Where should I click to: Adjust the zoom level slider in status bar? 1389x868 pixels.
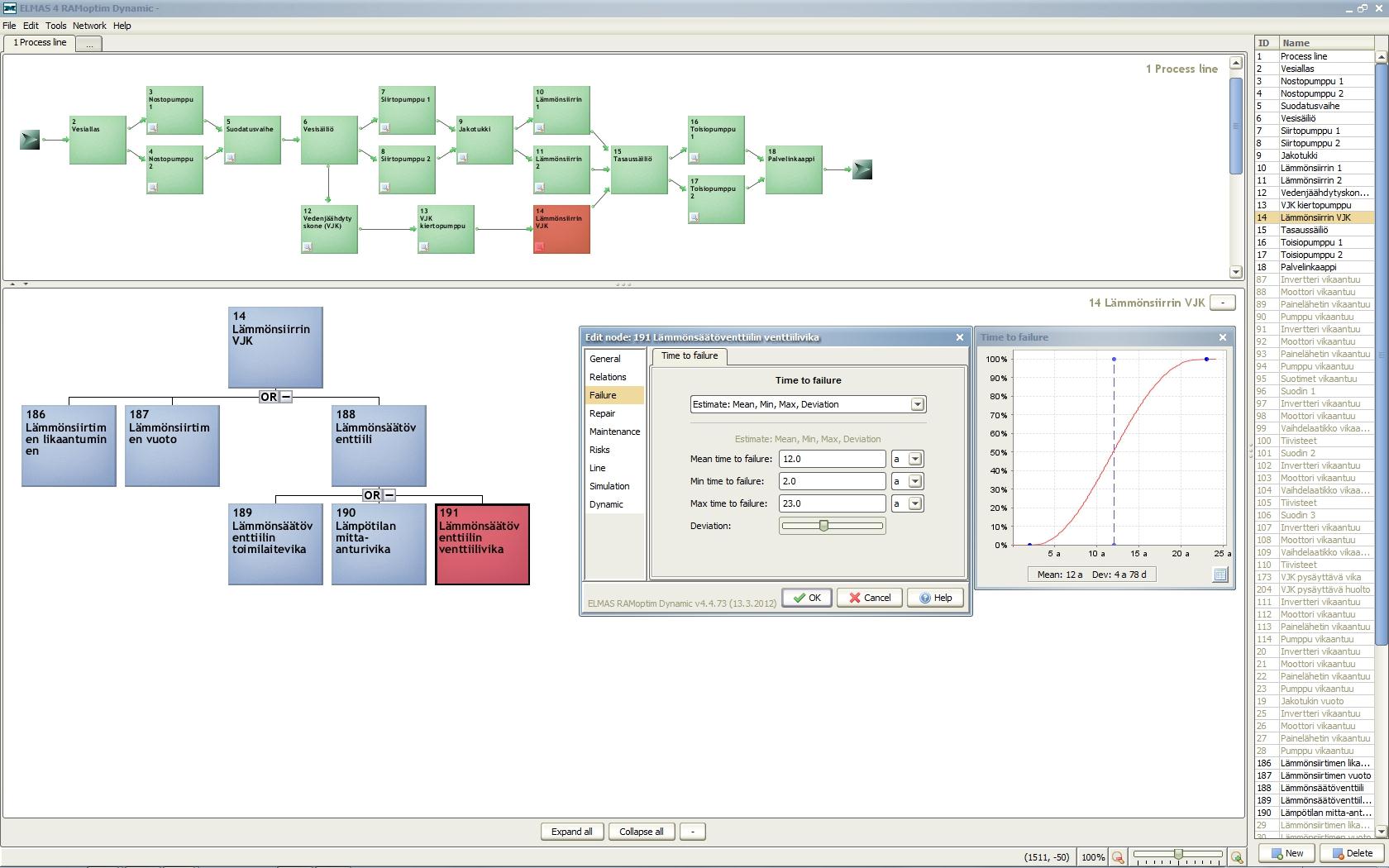click(x=1177, y=854)
